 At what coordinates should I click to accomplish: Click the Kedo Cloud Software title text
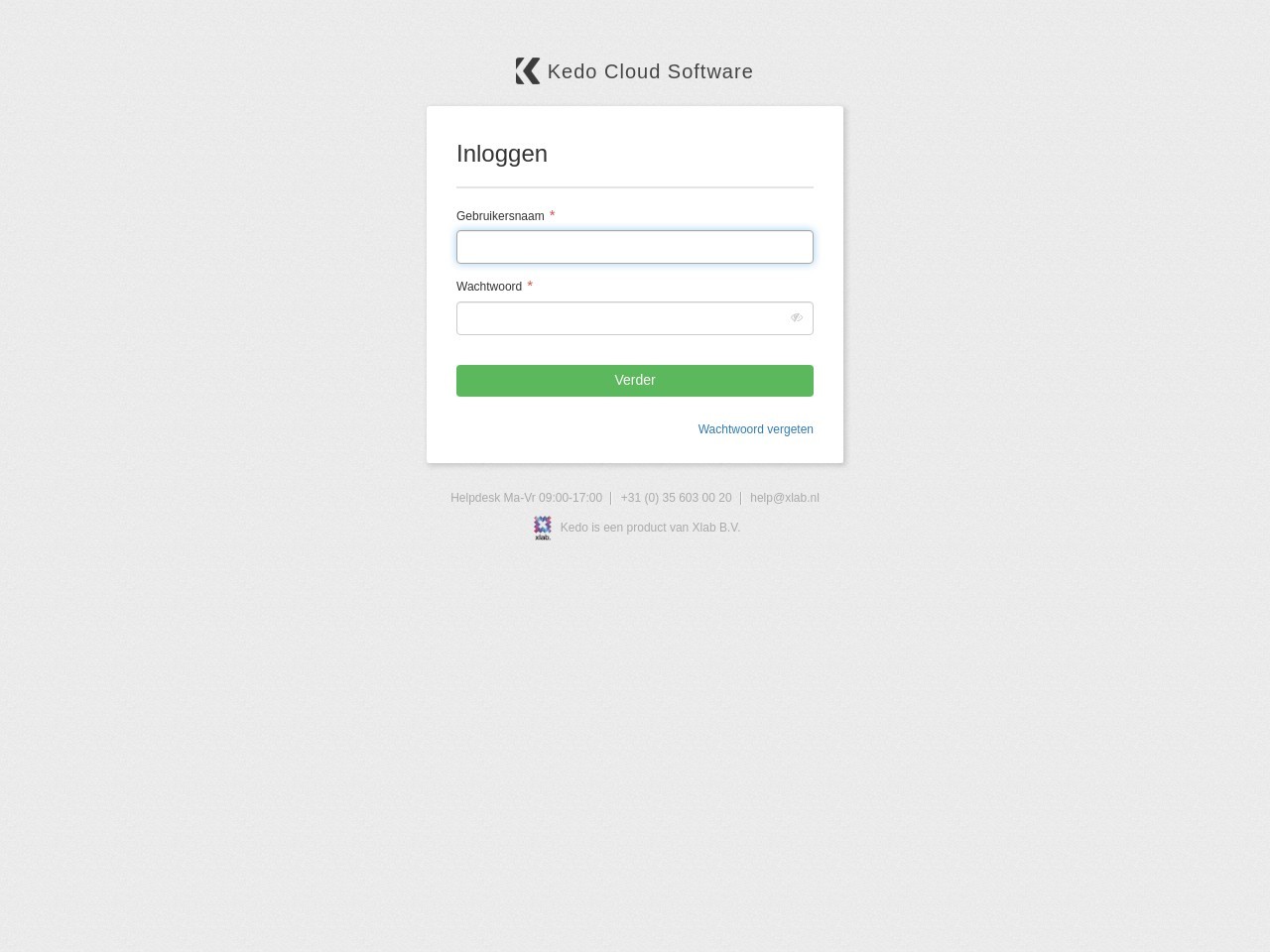(x=650, y=71)
